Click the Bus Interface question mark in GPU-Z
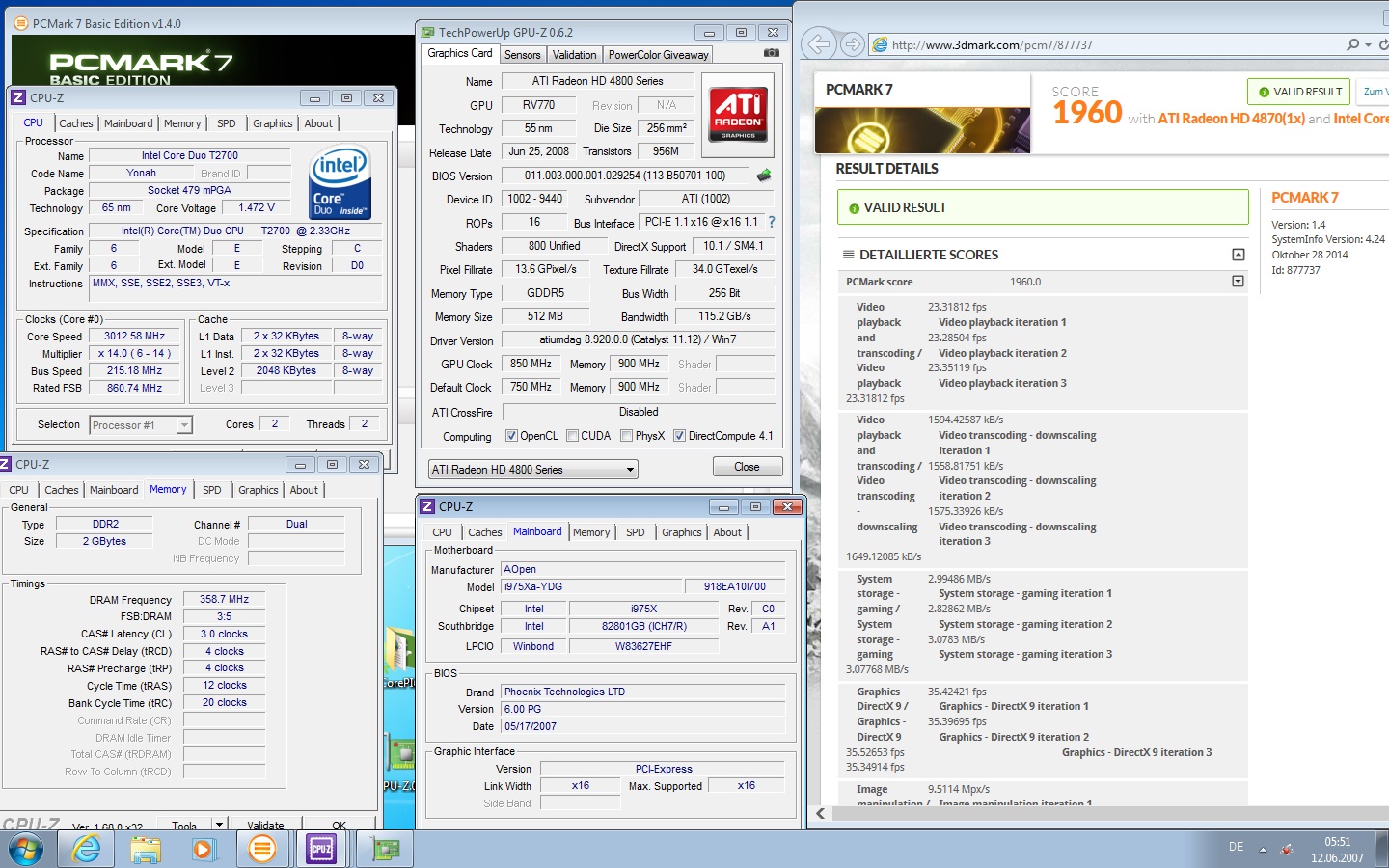 pos(771,222)
